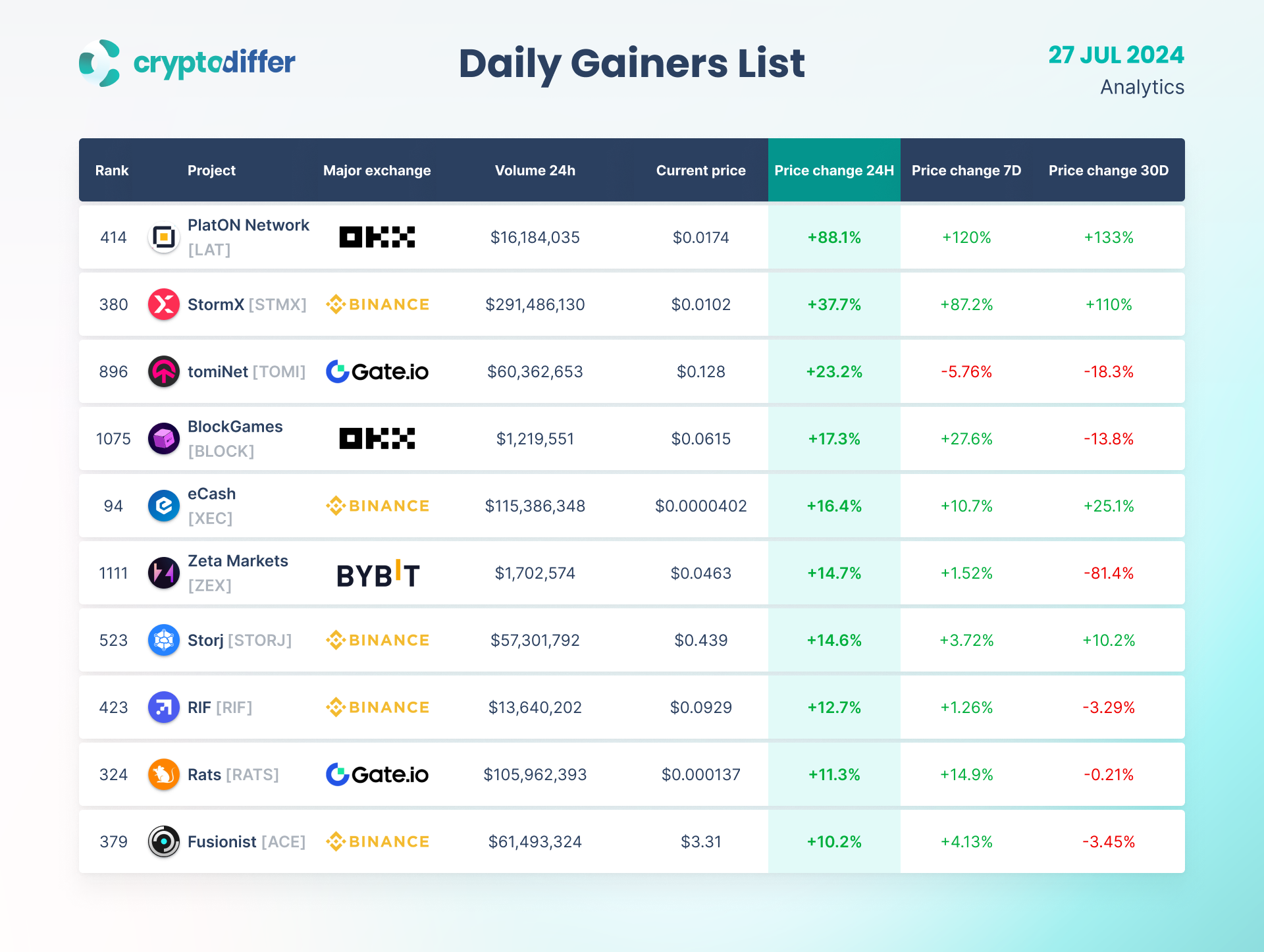This screenshot has height=952, width=1264.
Task: Click the RIF purple coin icon
Action: (164, 707)
